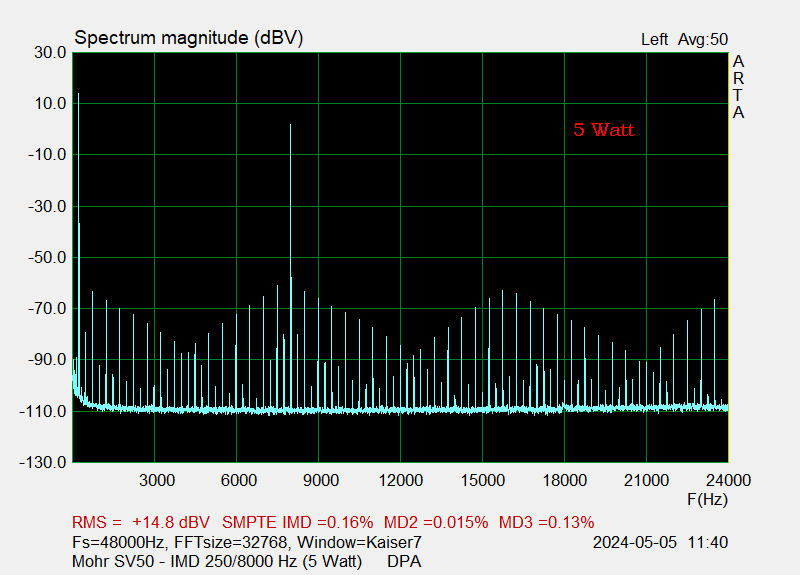Click the 3000 frequency axis label

coord(157,480)
